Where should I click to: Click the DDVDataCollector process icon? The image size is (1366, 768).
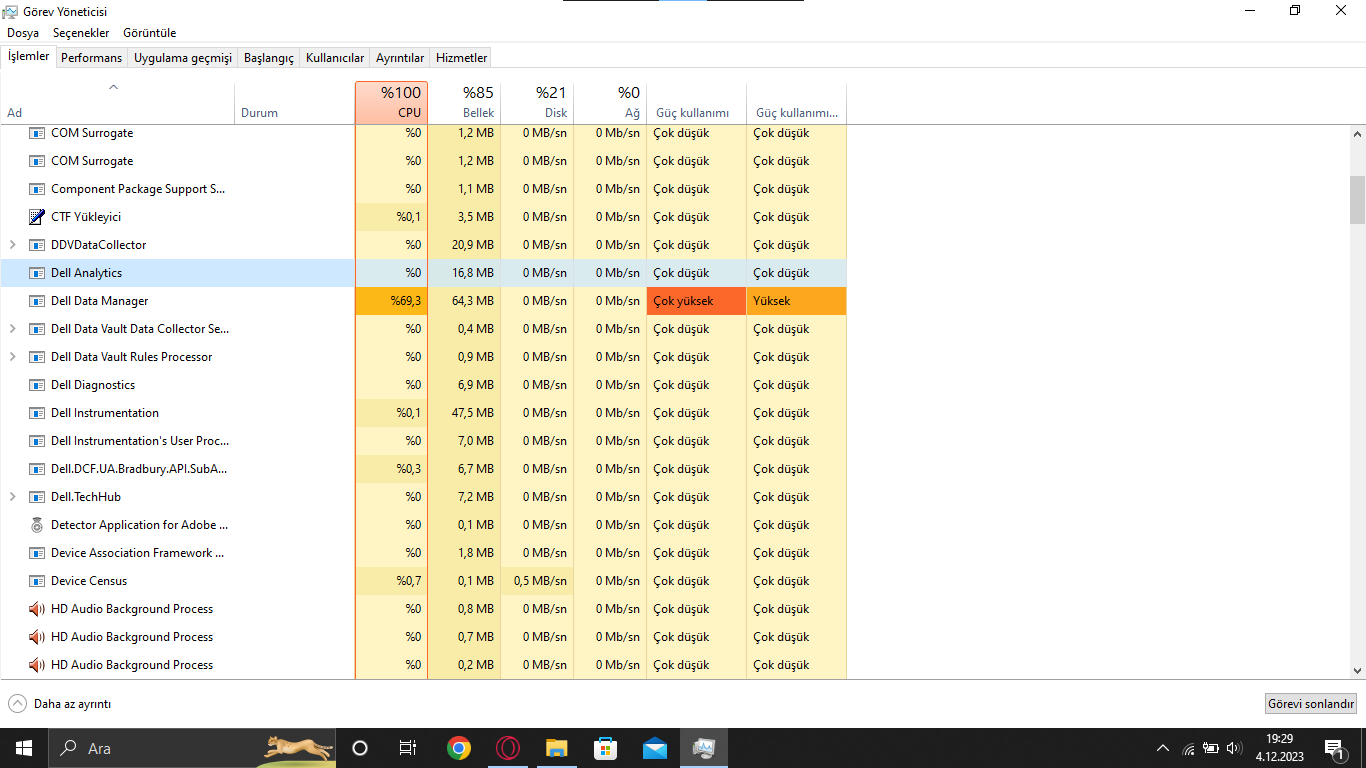click(x=37, y=245)
